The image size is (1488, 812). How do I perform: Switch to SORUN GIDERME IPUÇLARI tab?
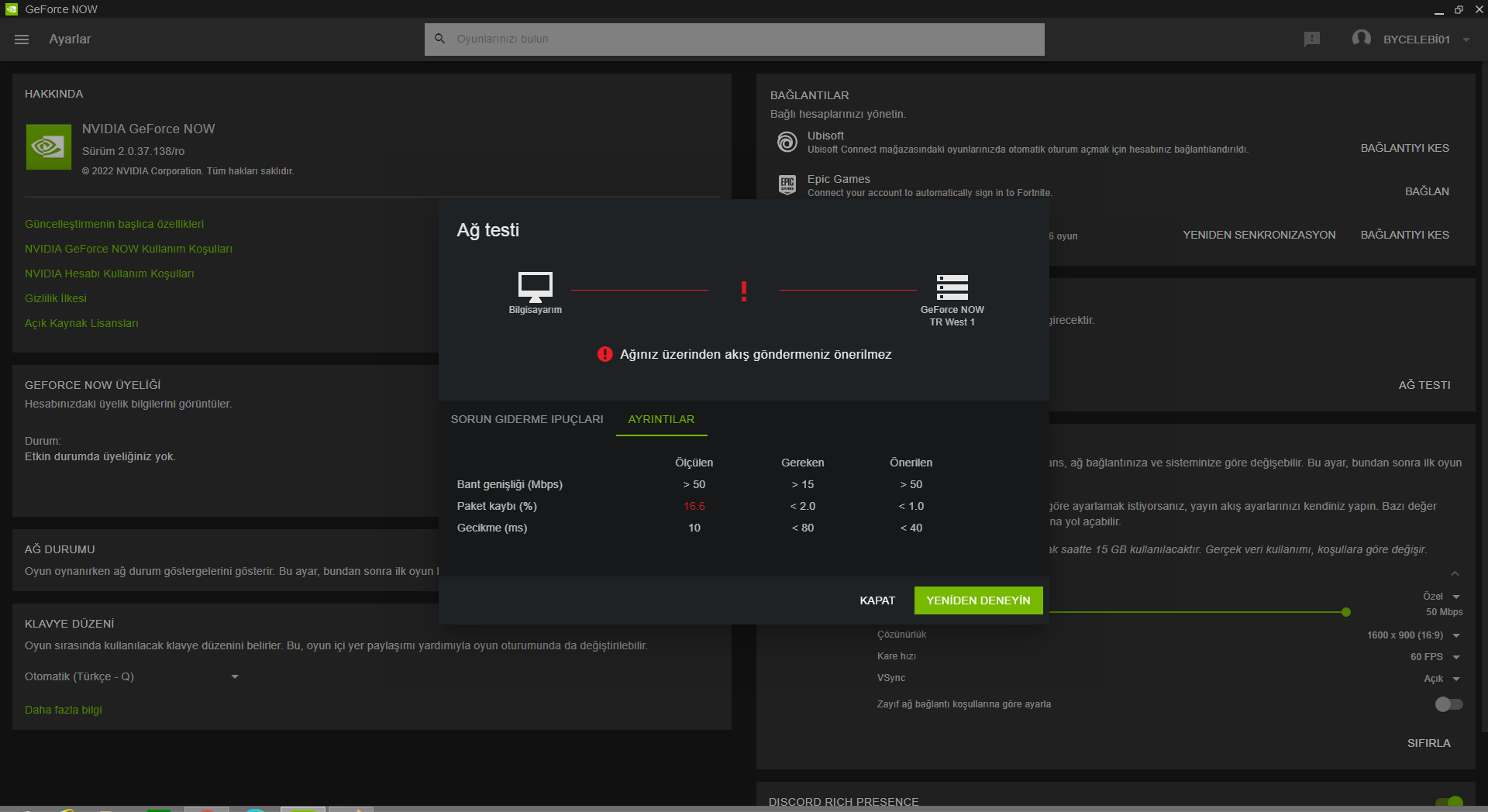527,419
